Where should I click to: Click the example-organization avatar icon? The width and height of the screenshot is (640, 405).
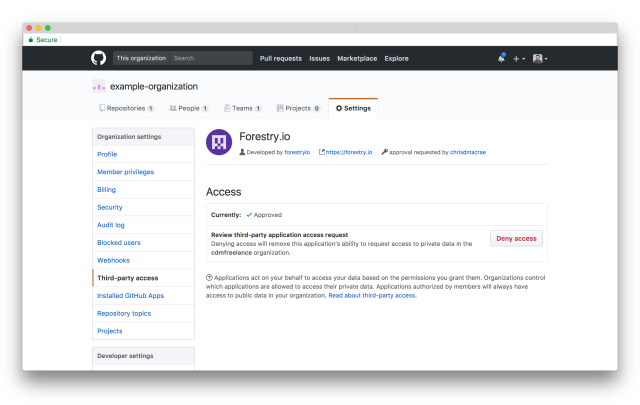[99, 87]
